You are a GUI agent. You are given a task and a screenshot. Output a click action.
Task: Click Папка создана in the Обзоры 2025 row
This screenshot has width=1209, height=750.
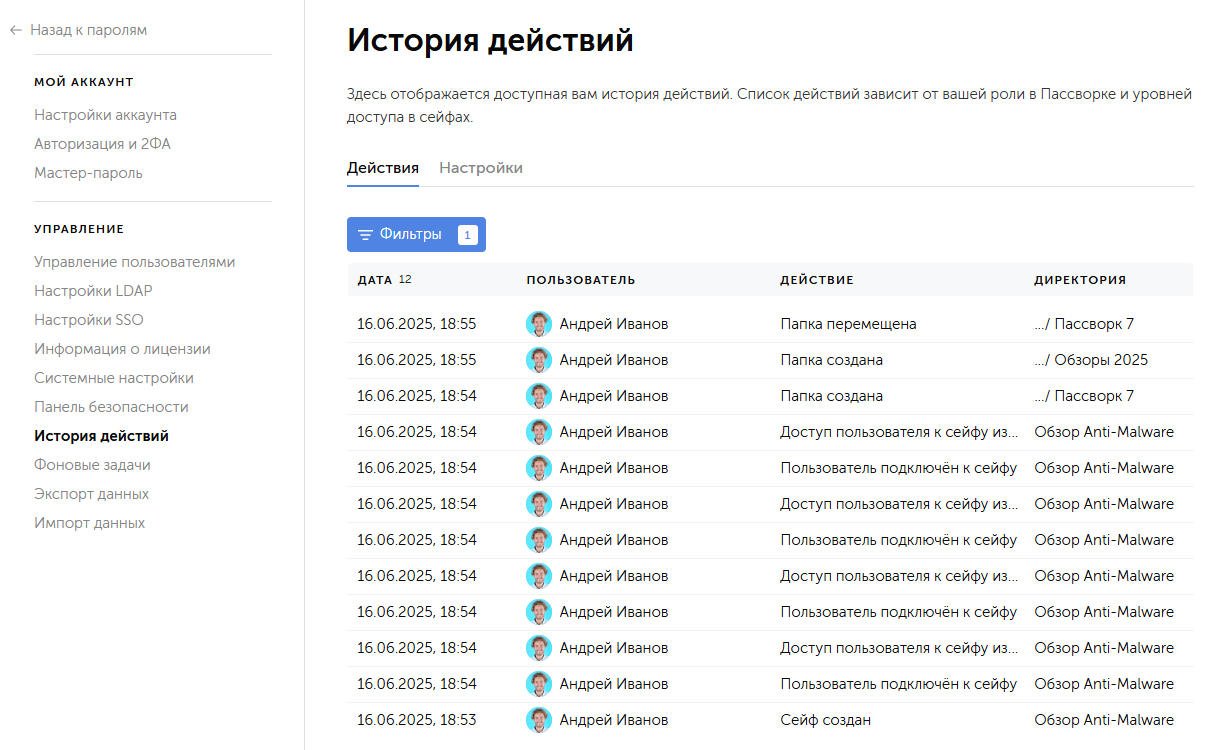click(x=831, y=360)
